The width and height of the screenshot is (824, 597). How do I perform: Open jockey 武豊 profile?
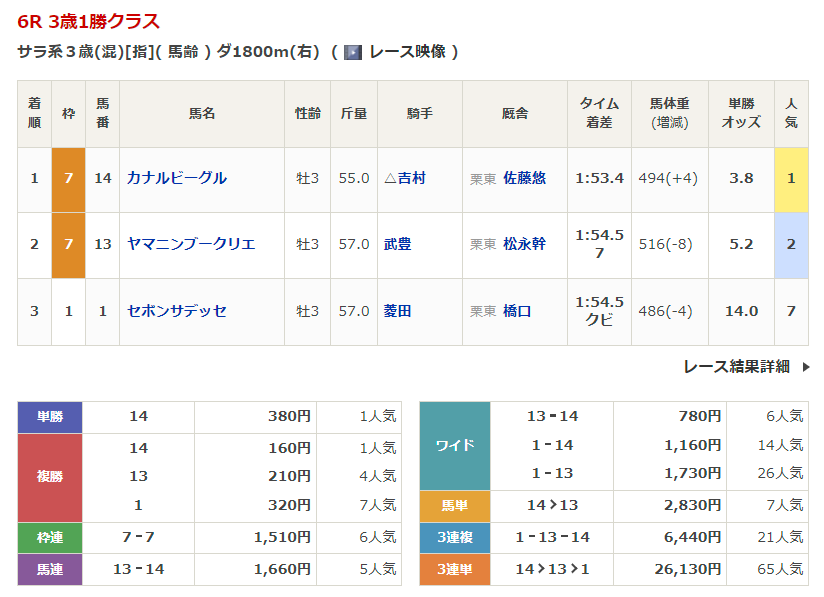point(397,244)
